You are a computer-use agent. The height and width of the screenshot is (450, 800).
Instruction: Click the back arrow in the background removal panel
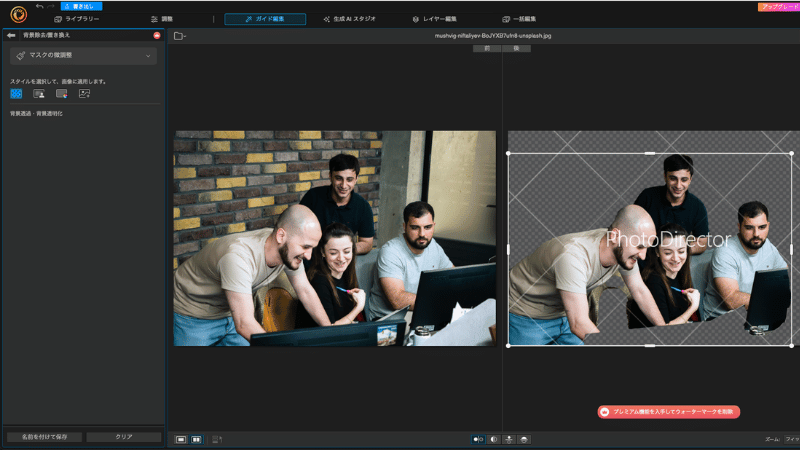point(11,35)
